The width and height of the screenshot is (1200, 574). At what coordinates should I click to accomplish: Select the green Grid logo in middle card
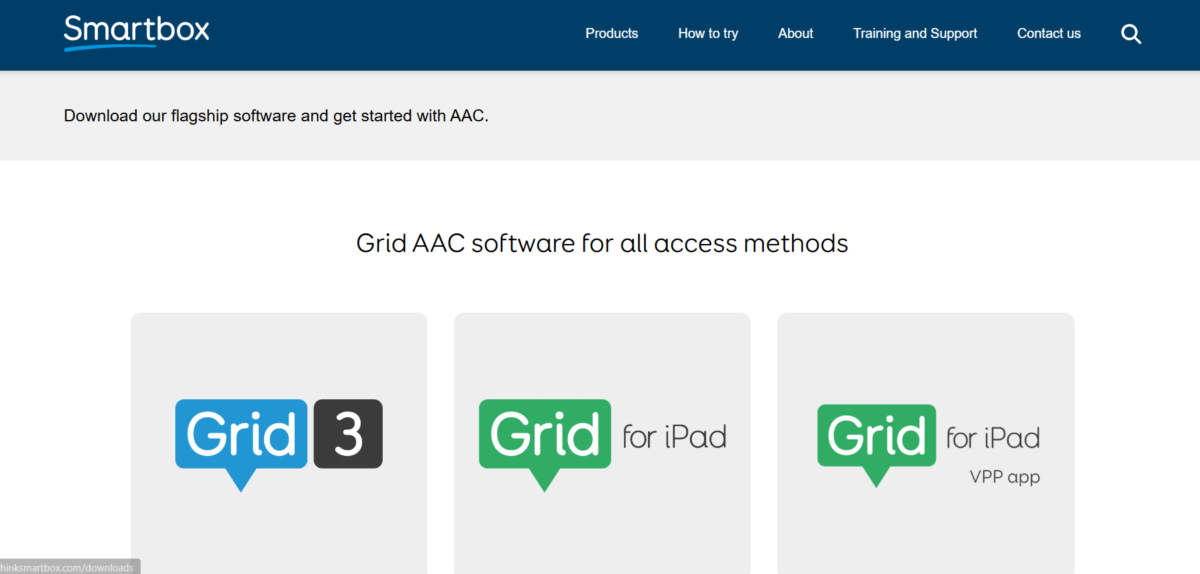point(545,444)
